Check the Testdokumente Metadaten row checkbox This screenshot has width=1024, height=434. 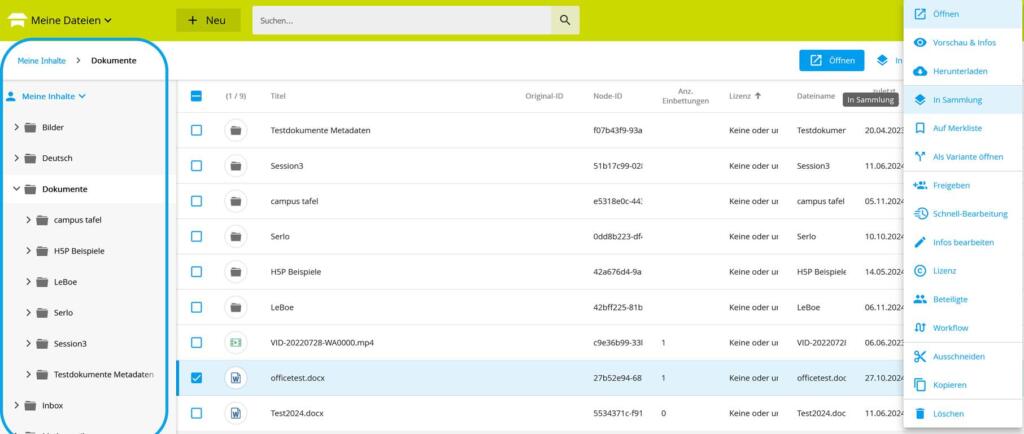coord(197,131)
